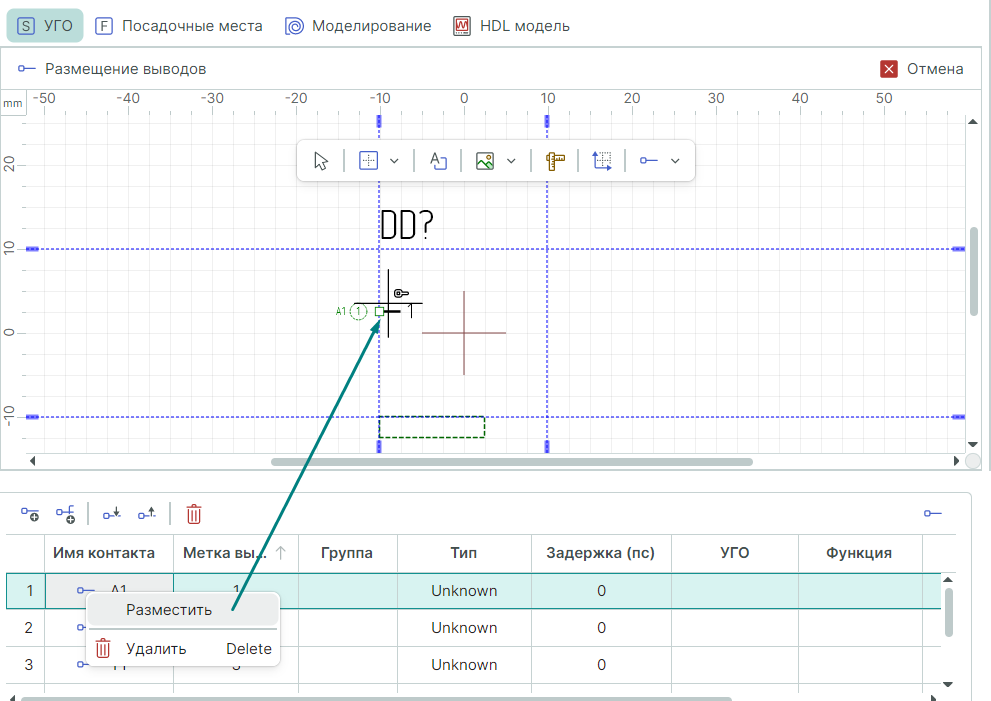The width and height of the screenshot is (991, 701).
Task: Activate the ruler measurement tool
Action: point(556,161)
